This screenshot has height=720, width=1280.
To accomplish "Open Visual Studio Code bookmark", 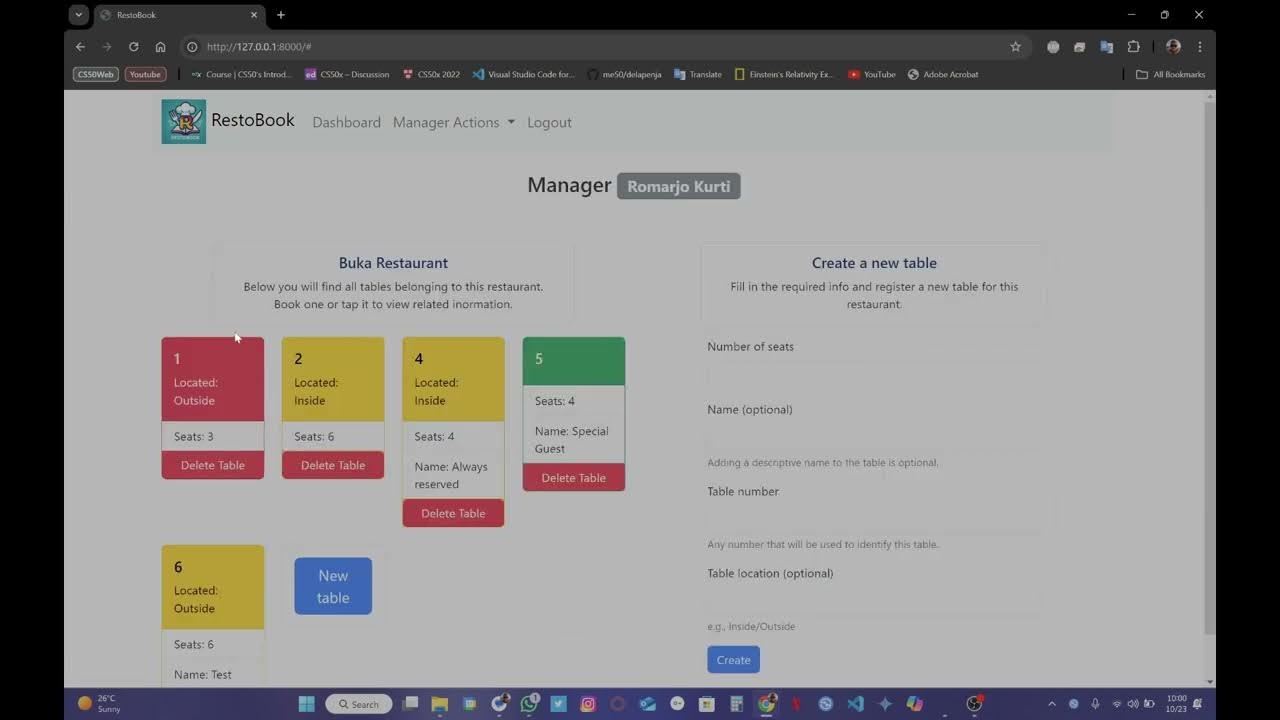I will pos(524,74).
